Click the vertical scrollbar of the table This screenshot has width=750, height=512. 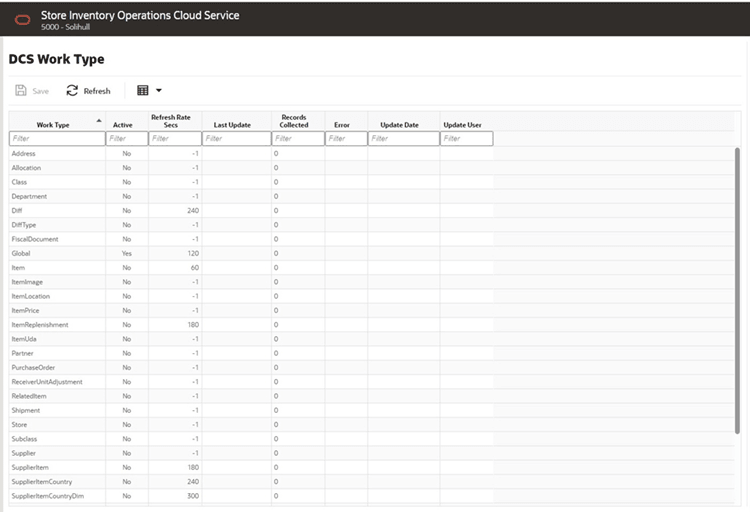737,290
